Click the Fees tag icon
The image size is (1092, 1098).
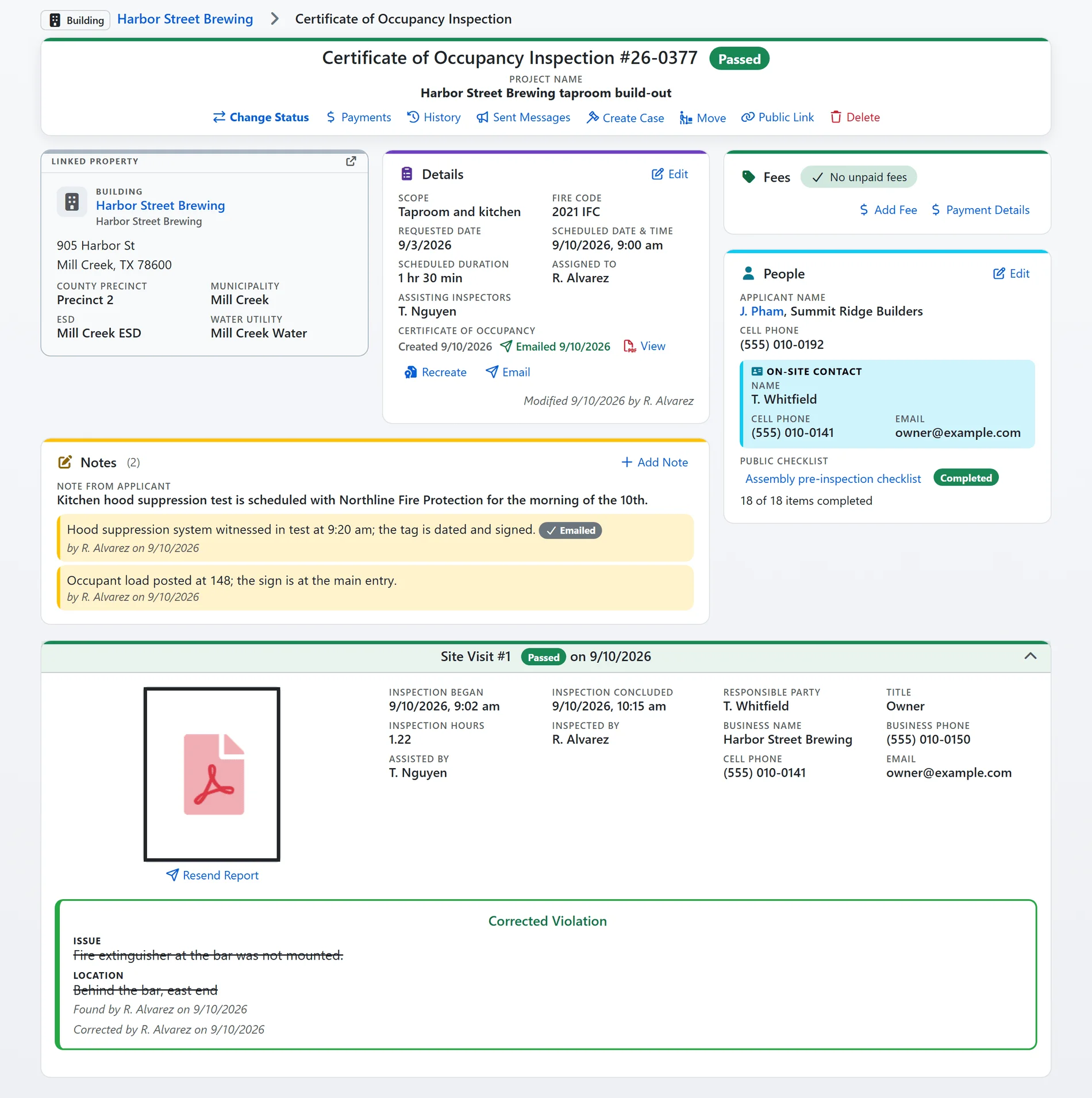(x=748, y=177)
